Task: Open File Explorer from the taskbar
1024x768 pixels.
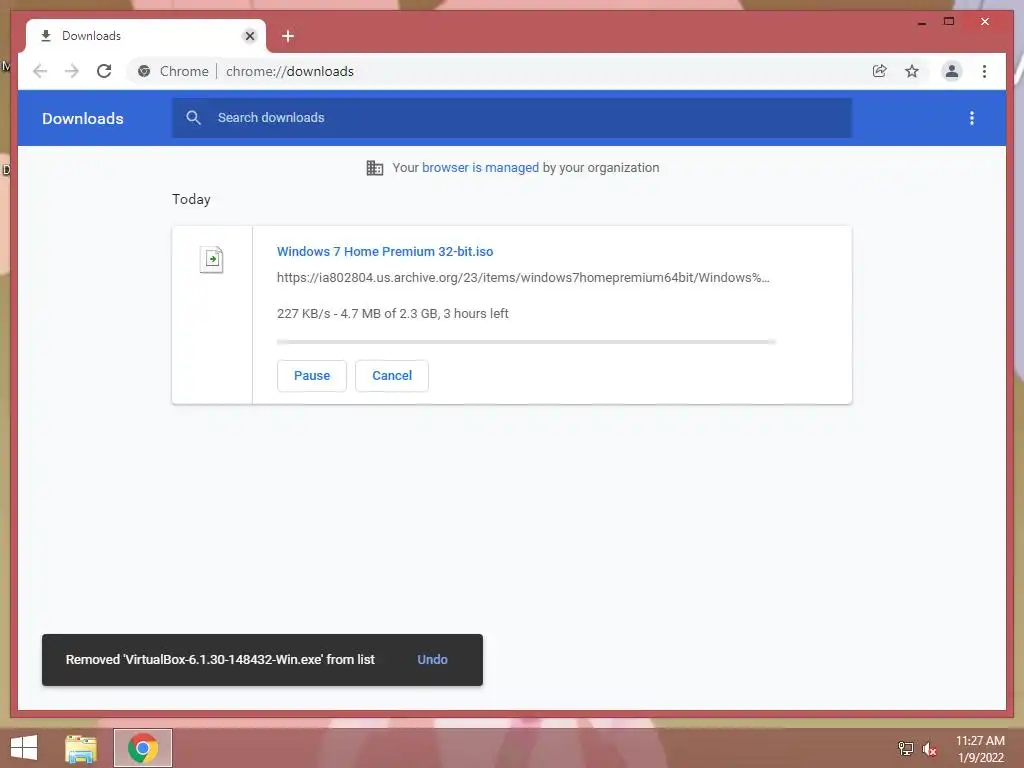Action: point(81,748)
